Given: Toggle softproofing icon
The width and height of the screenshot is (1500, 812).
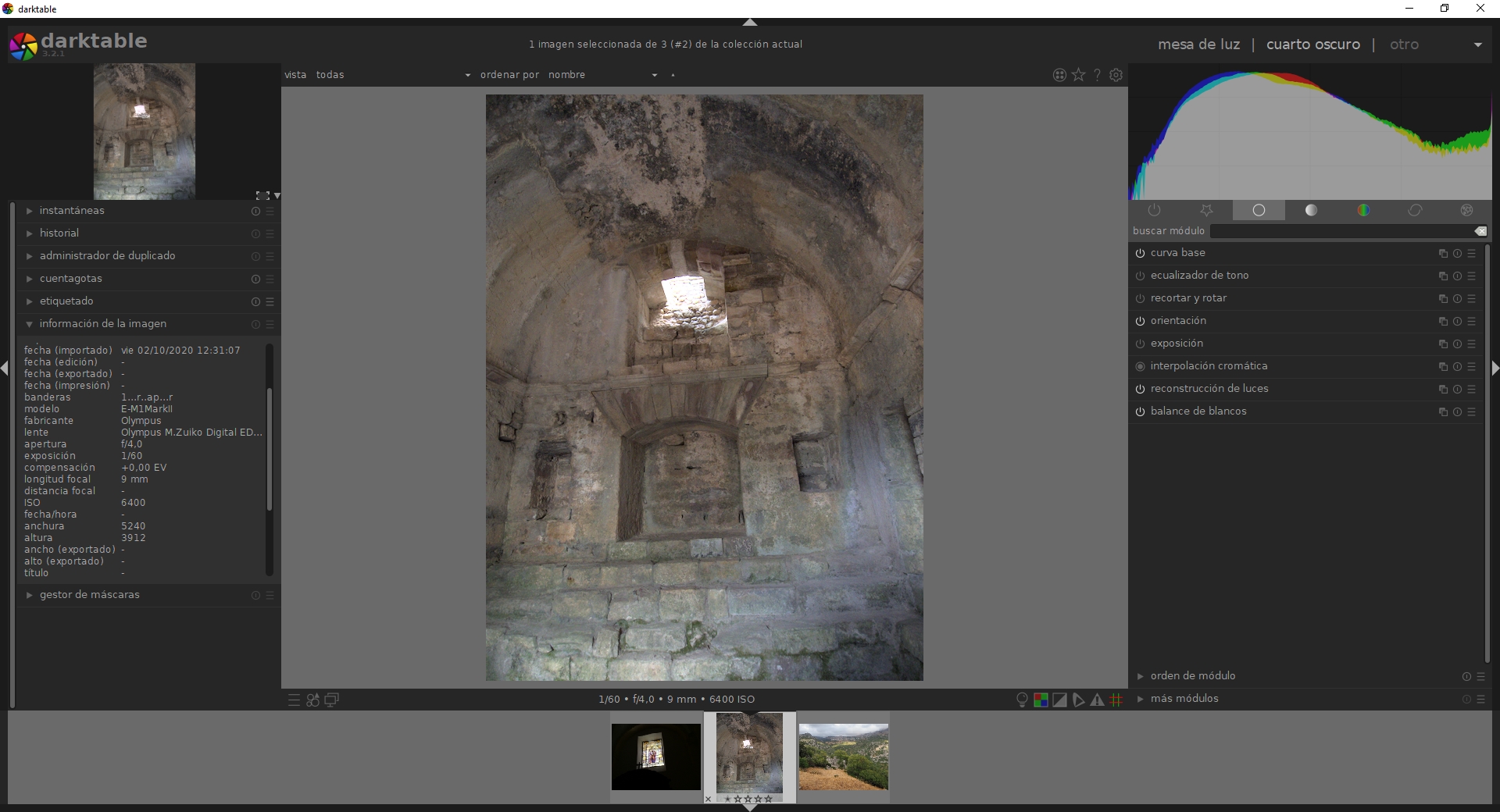Looking at the screenshot, I should [x=1078, y=700].
